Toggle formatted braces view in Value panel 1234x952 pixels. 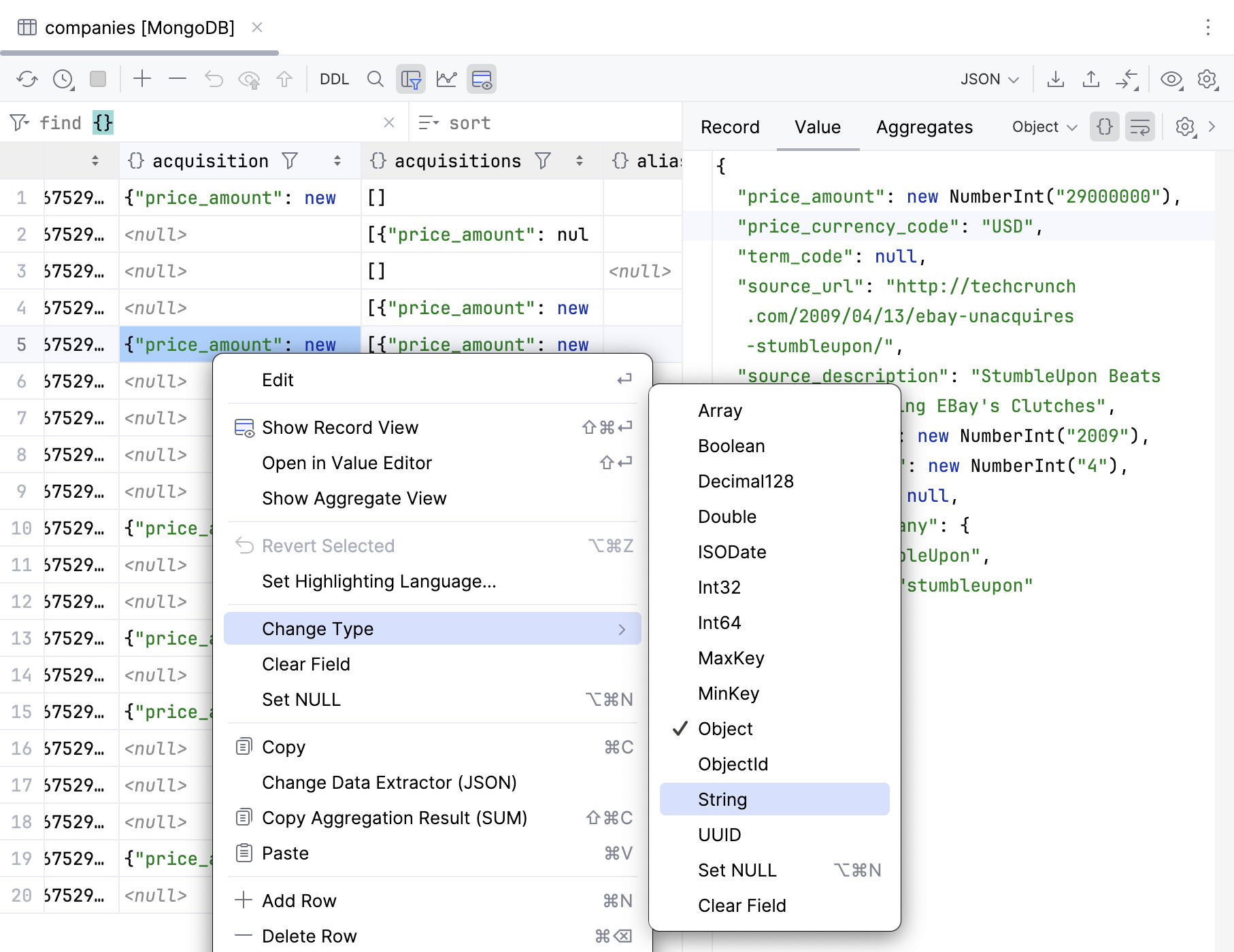click(1104, 126)
